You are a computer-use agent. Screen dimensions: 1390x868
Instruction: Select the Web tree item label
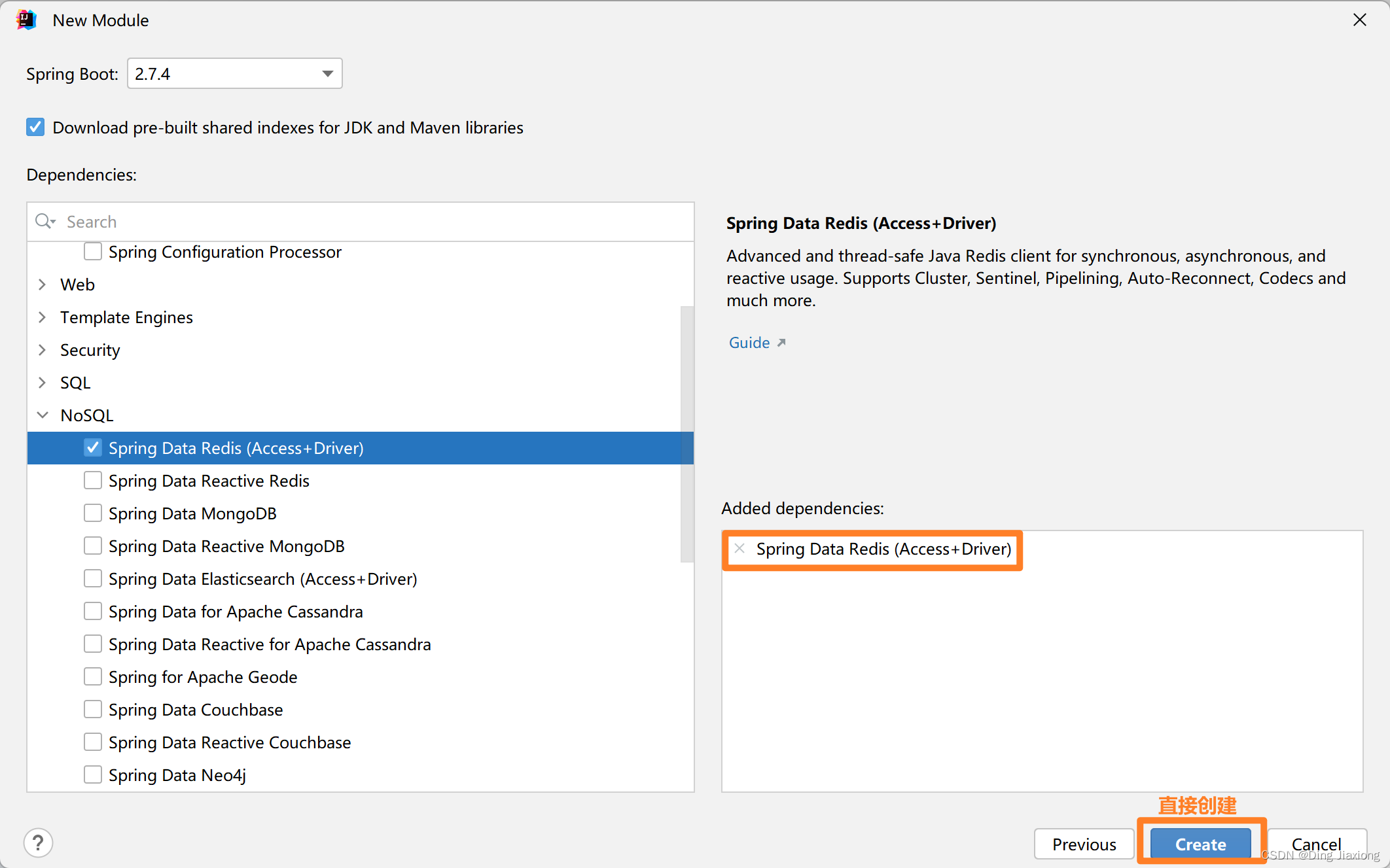(x=77, y=285)
